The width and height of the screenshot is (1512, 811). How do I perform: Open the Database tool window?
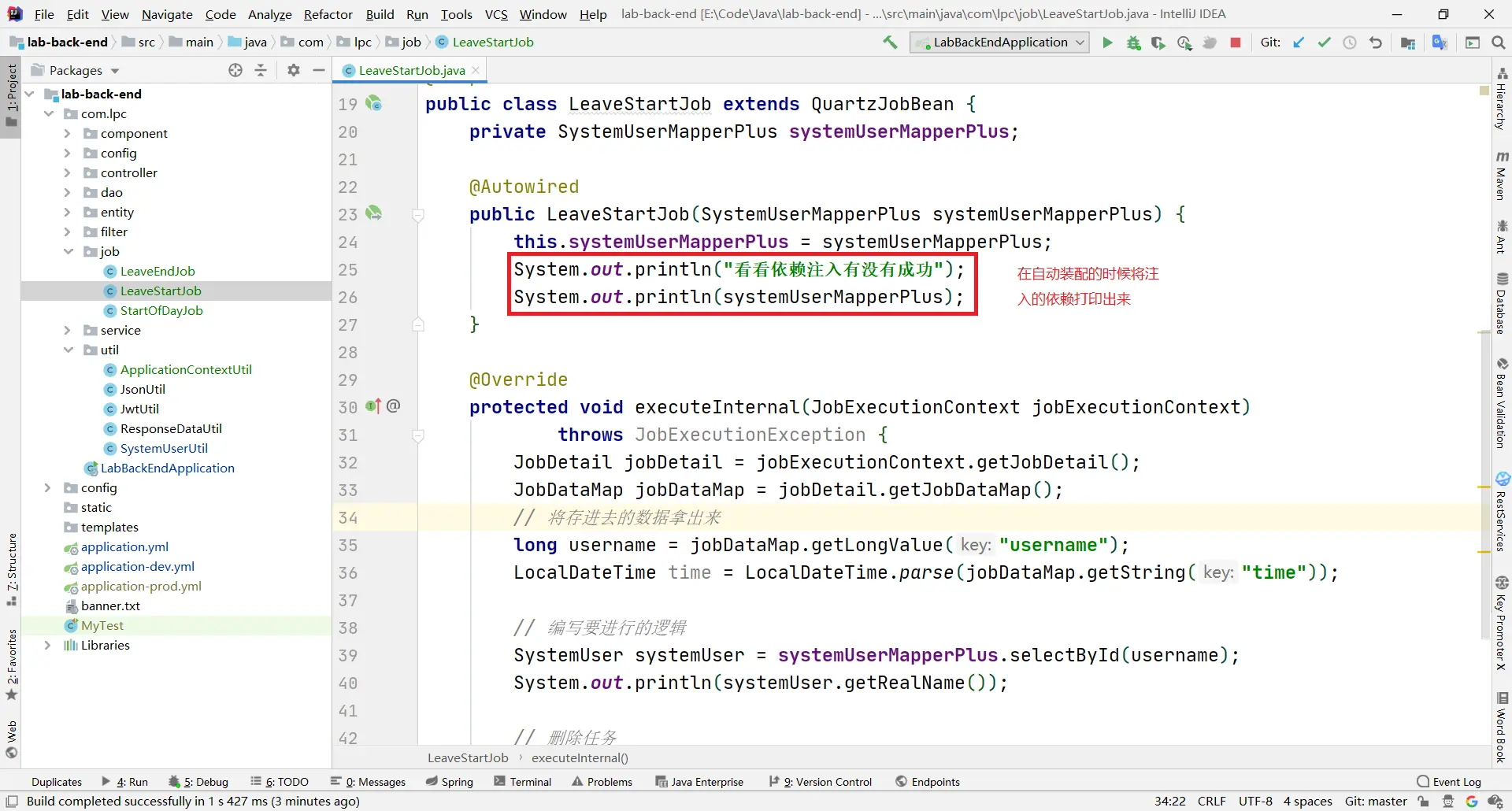[1502, 302]
